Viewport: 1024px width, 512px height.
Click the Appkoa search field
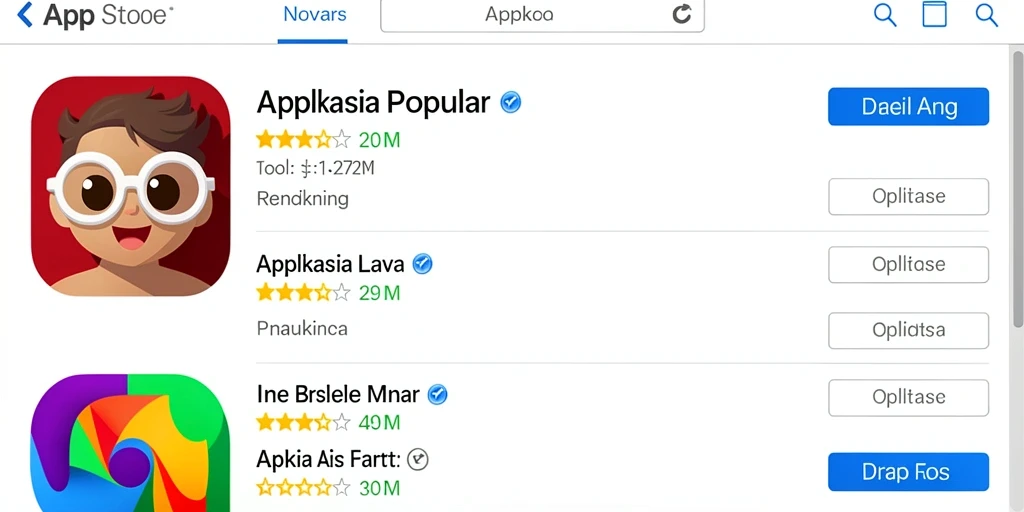(x=542, y=15)
